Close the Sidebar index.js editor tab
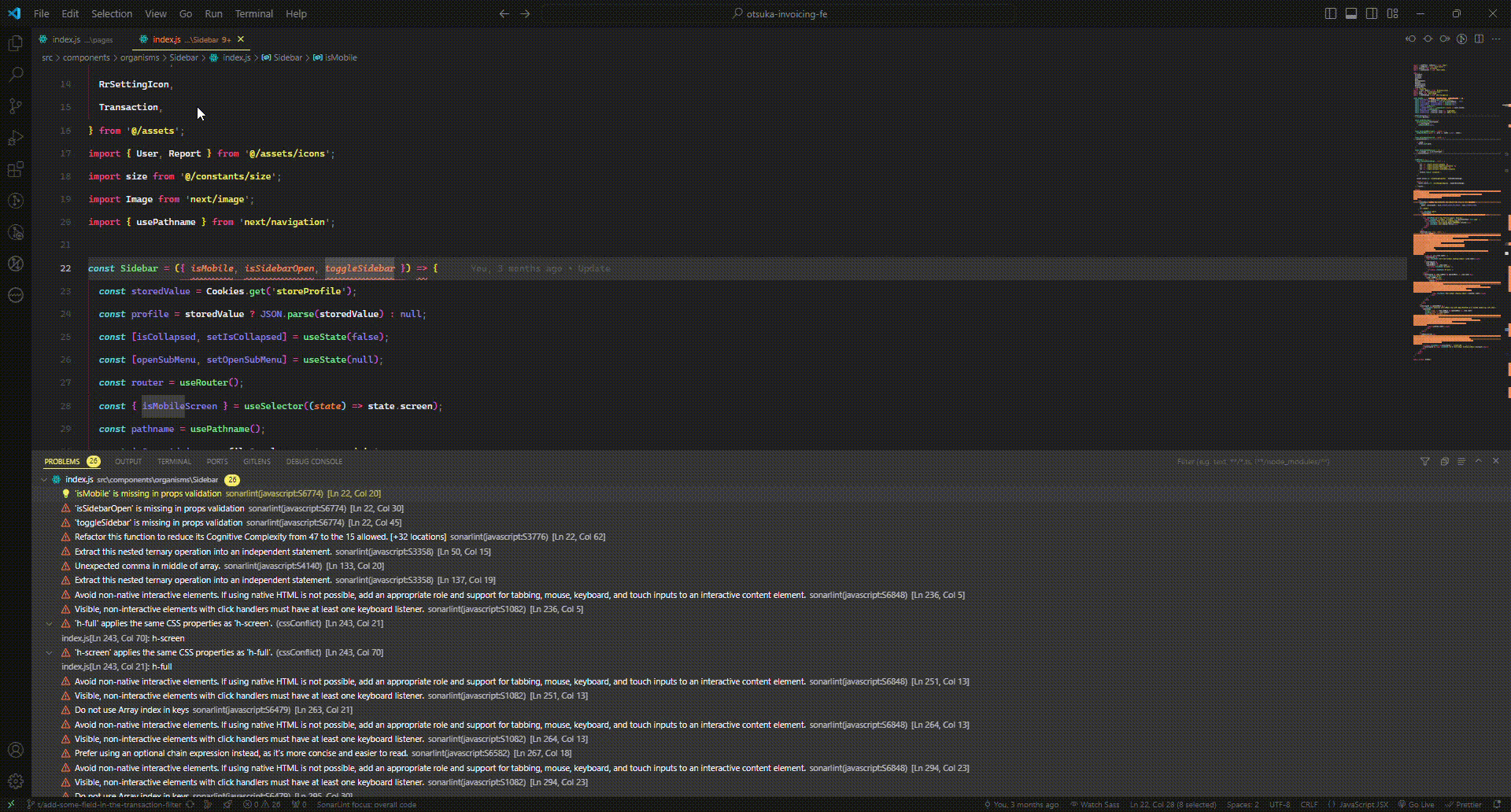 point(241,39)
